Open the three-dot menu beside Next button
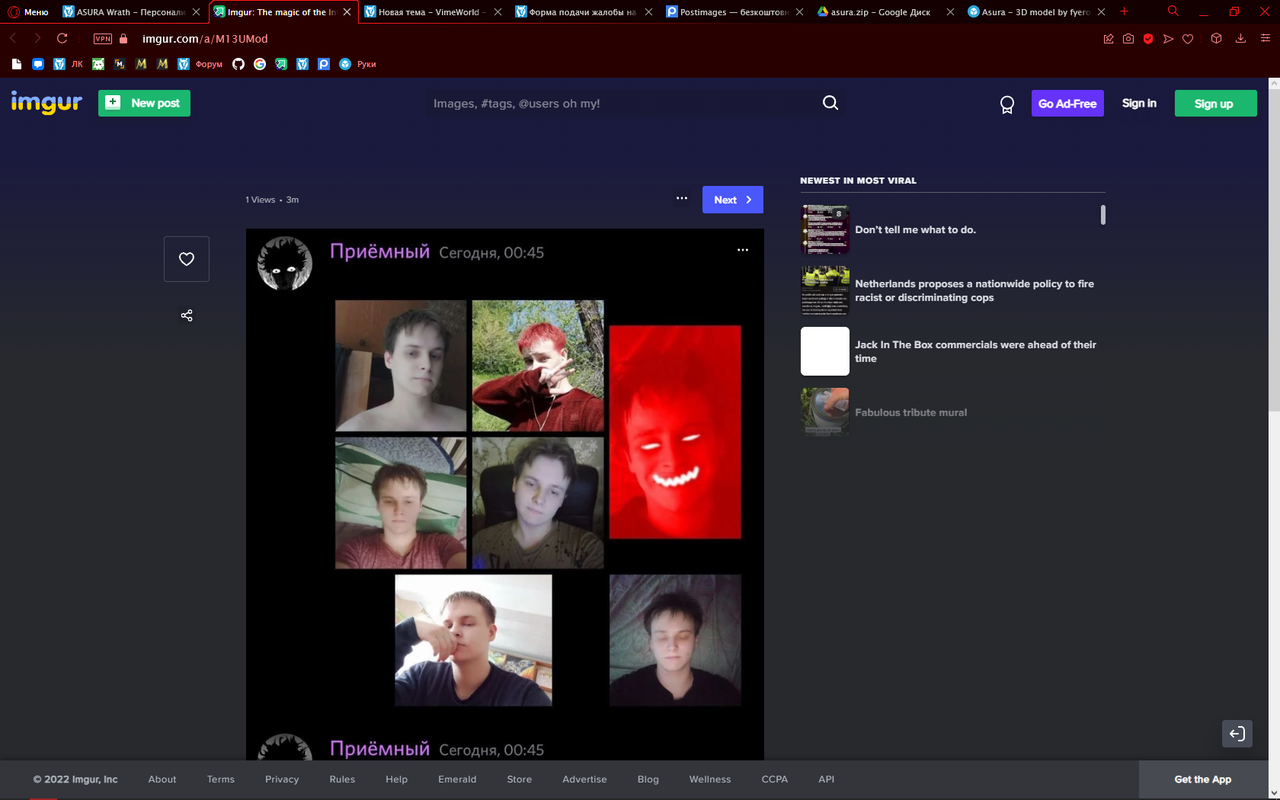 [681, 199]
